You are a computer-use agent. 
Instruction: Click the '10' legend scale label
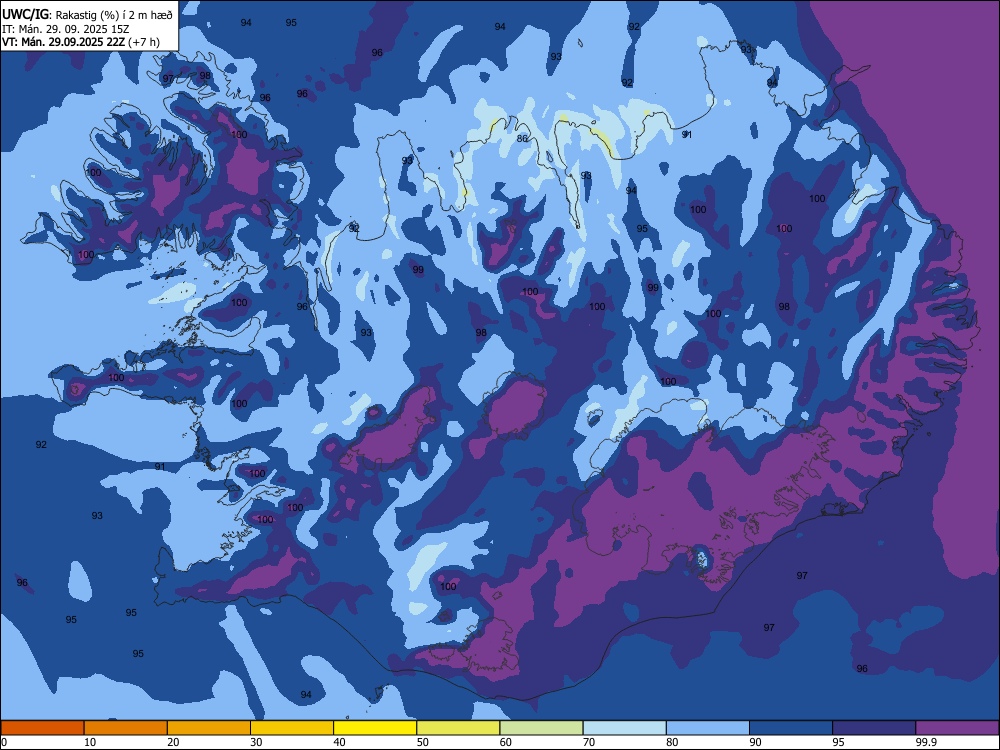[90, 742]
